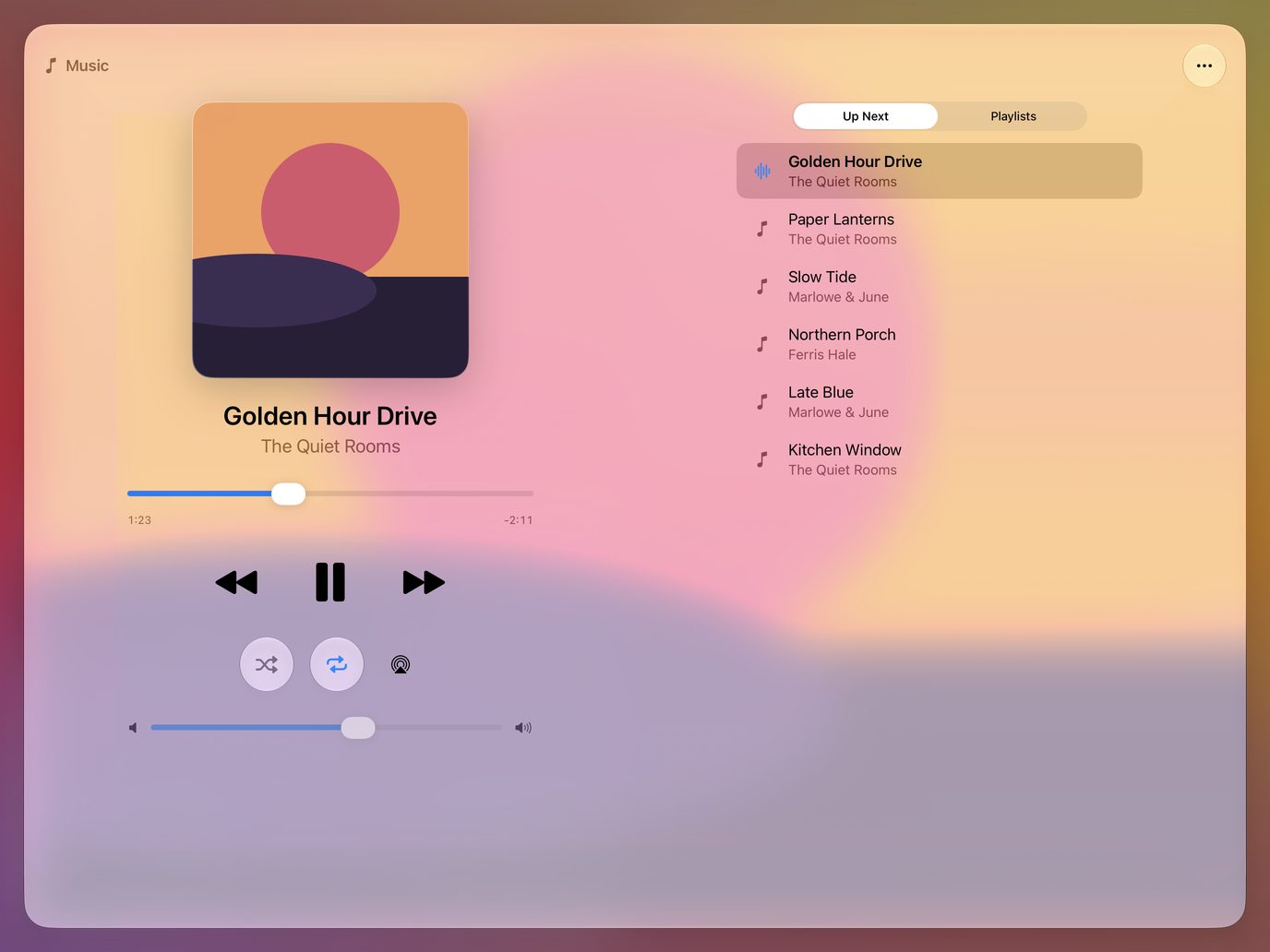Click the note icon beside Northern Porch

coord(762,344)
